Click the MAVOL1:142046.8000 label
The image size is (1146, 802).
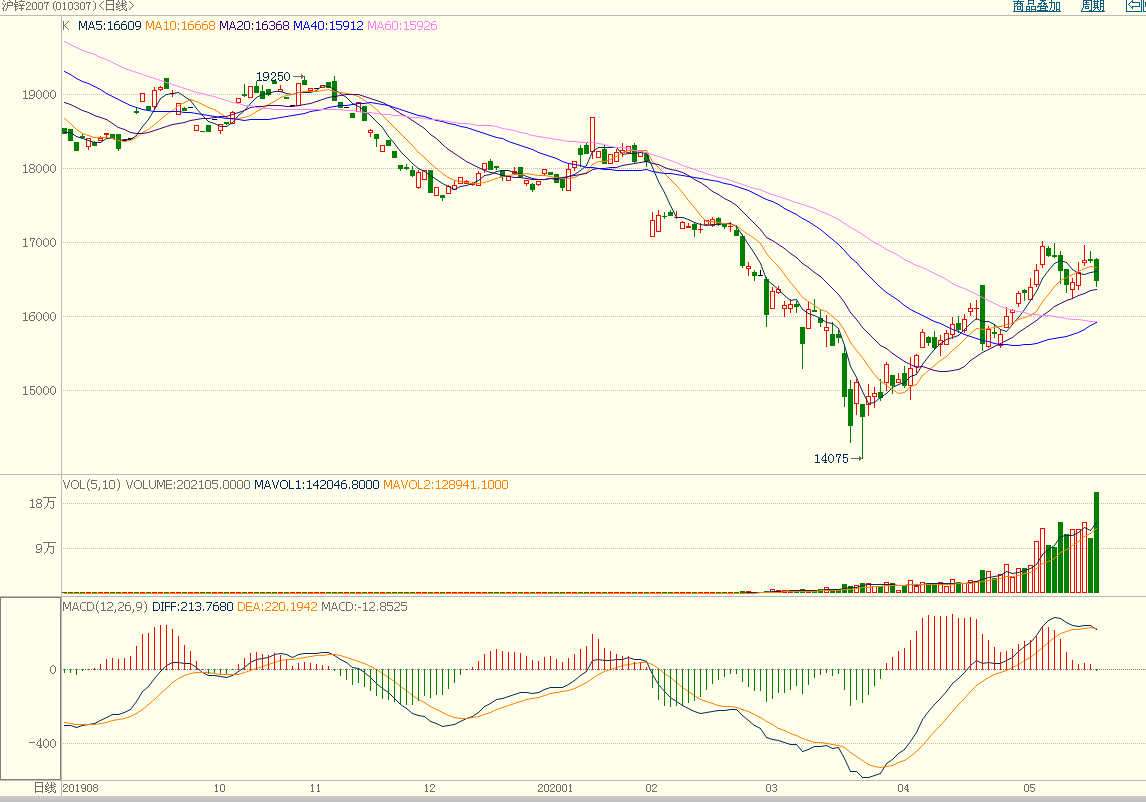pyautogui.click(x=317, y=485)
